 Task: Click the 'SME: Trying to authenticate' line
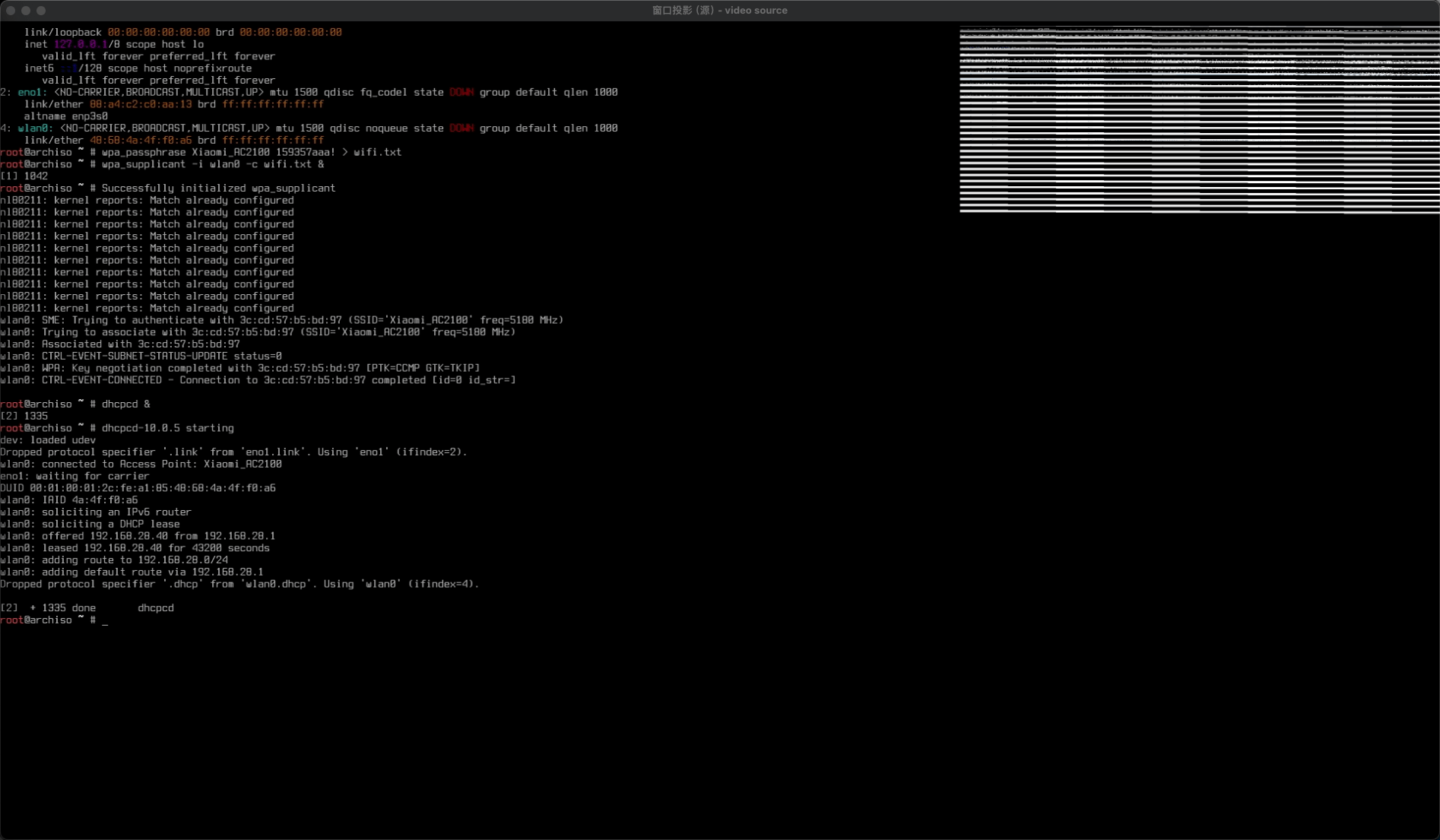click(x=282, y=320)
